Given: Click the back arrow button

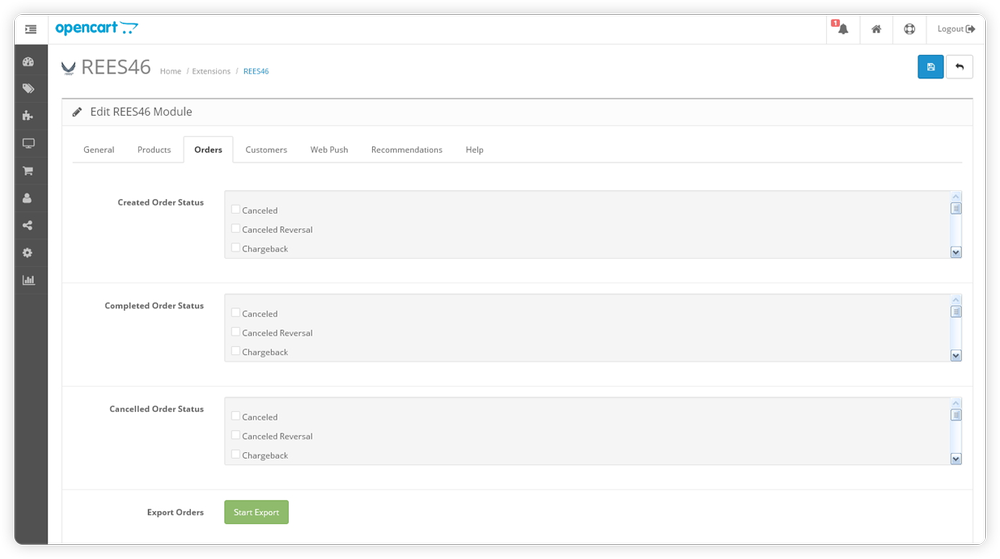Looking at the screenshot, I should click(x=959, y=67).
